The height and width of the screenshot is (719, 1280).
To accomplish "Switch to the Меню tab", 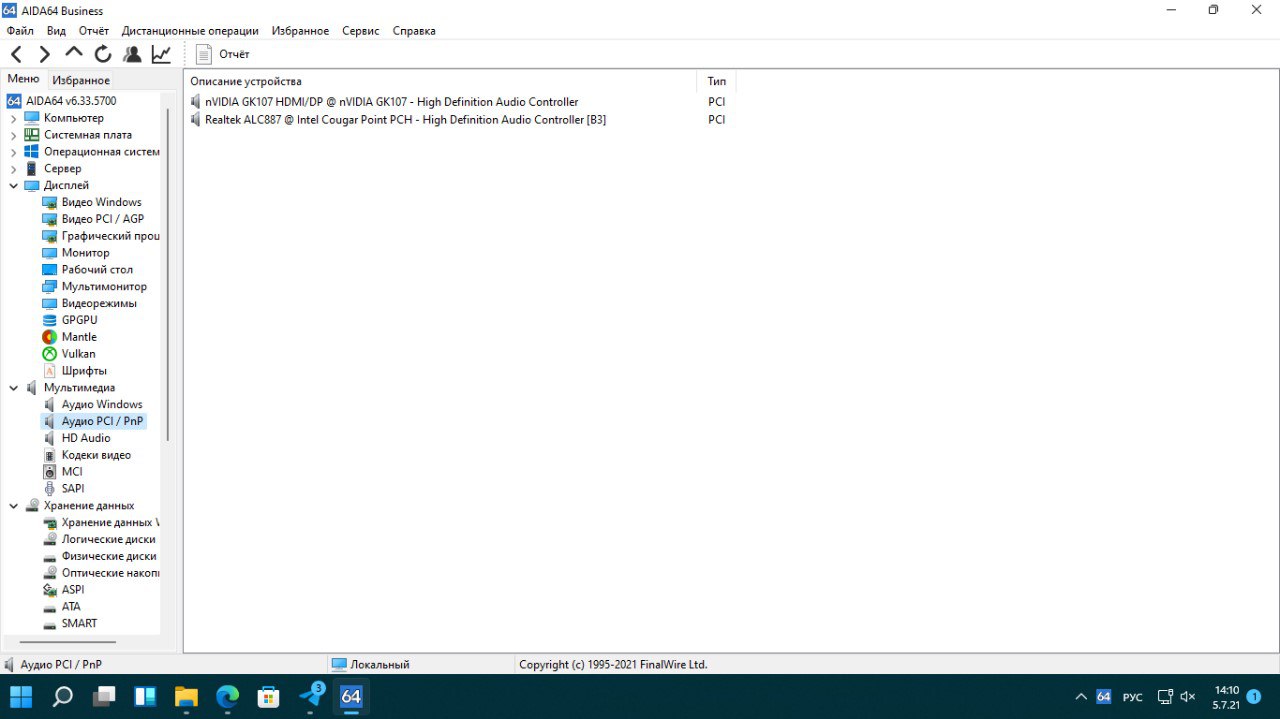I will [x=23, y=79].
